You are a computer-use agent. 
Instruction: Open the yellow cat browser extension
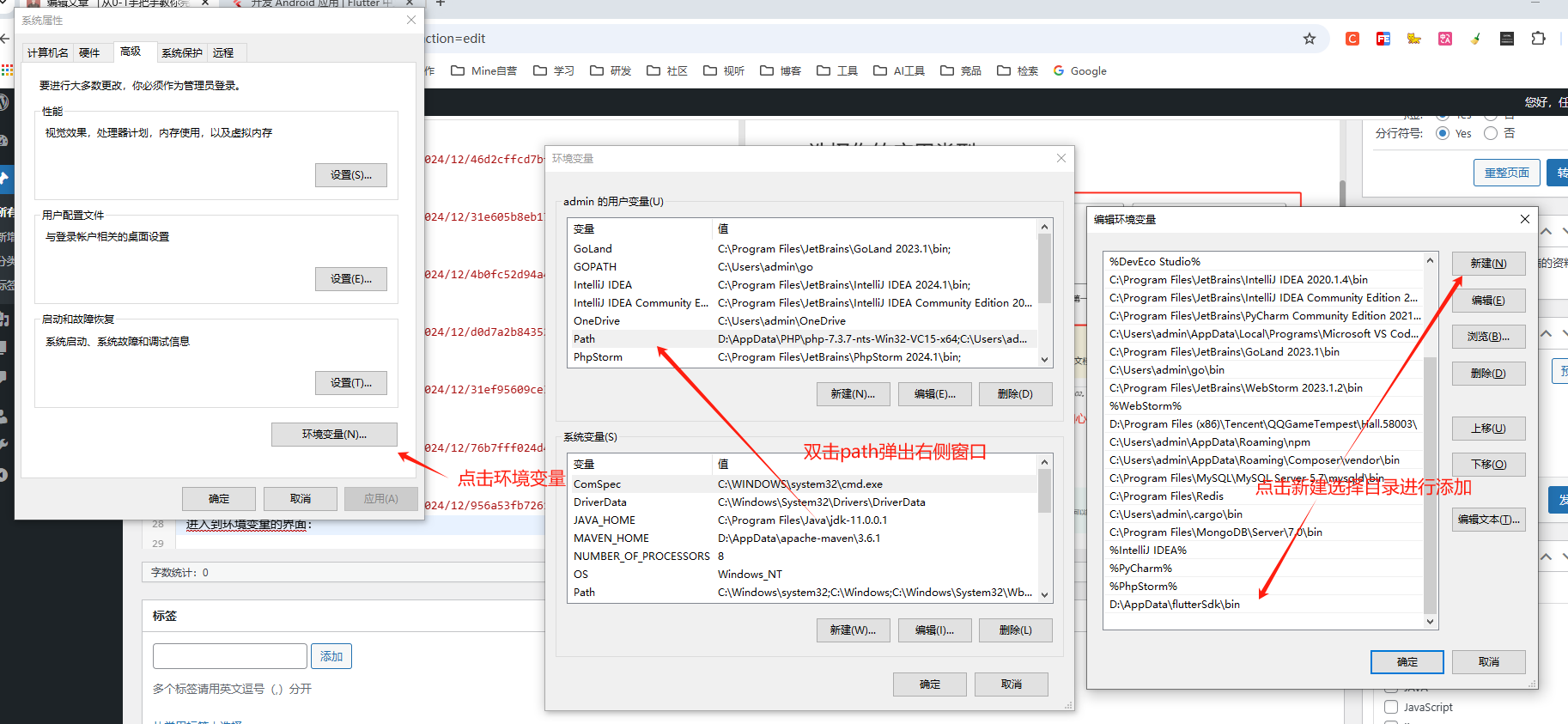(1414, 39)
